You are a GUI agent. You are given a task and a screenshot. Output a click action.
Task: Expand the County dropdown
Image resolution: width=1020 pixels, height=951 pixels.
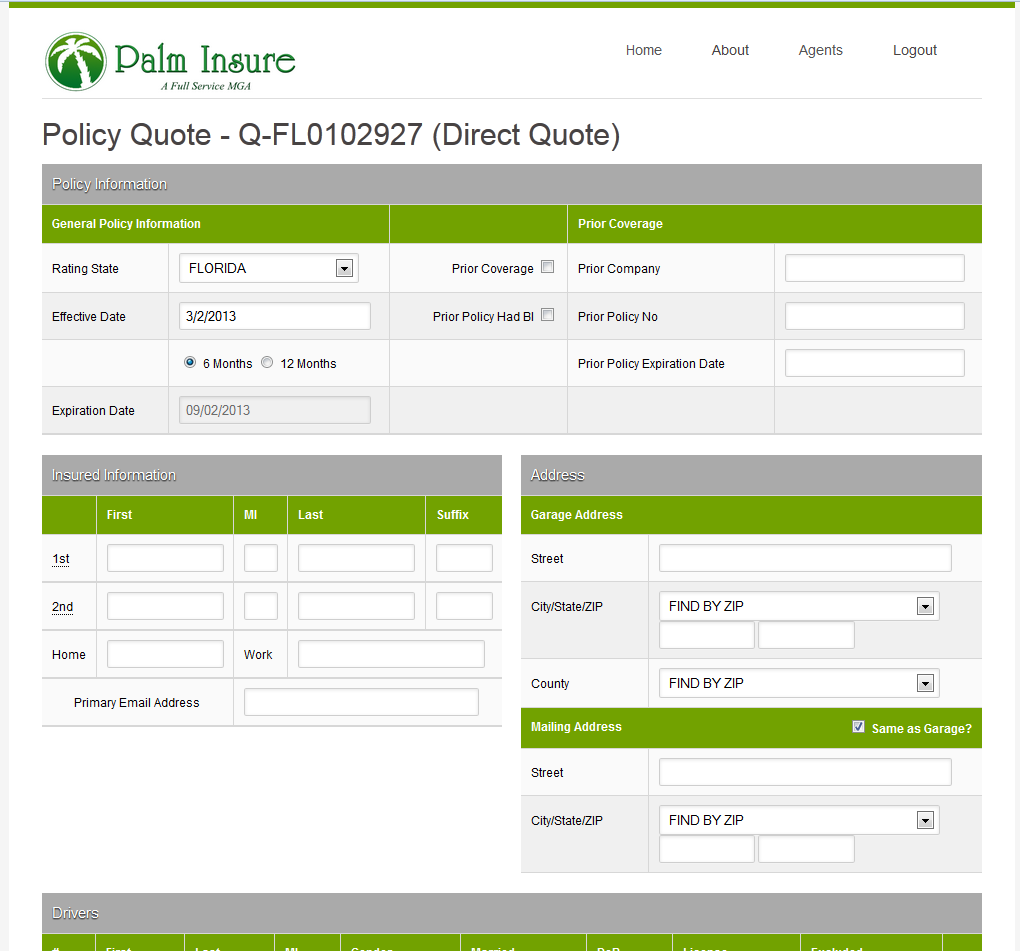pos(798,683)
